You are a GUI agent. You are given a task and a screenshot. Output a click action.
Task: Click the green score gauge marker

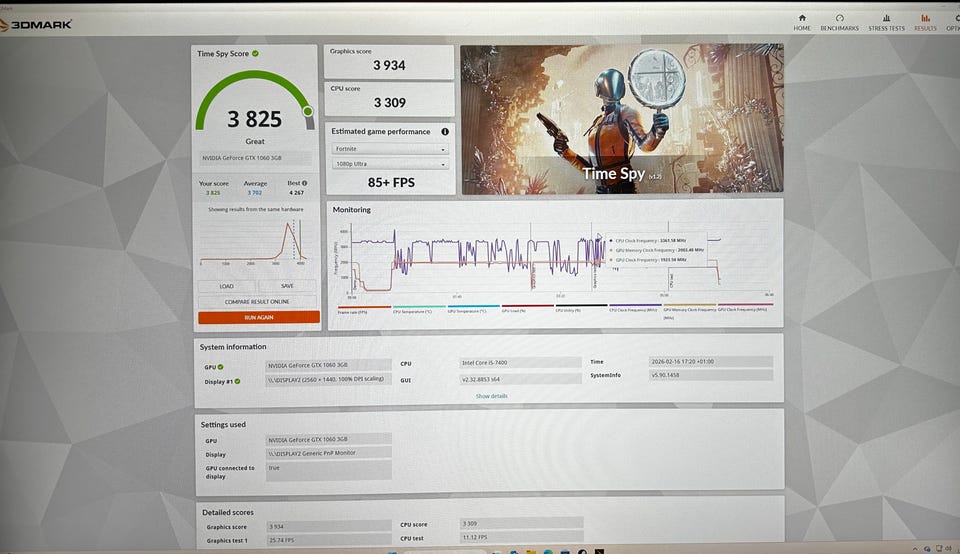(307, 111)
